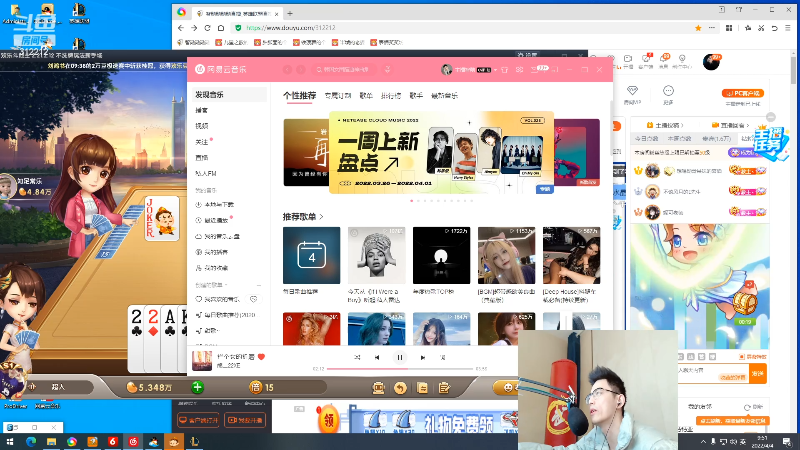Image resolution: width=800 pixels, height=450 pixels.
Task: Toggle the shuffle play mode icon
Action: tap(357, 358)
